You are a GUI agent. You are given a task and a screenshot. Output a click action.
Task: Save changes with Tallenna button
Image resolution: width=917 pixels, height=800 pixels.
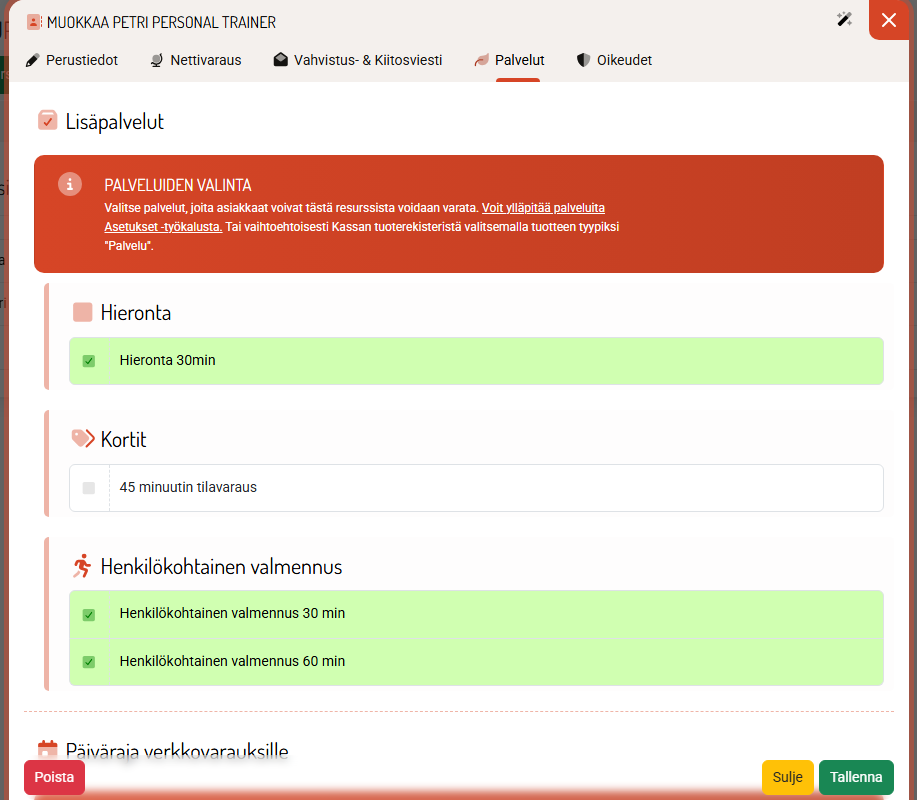click(x=856, y=777)
